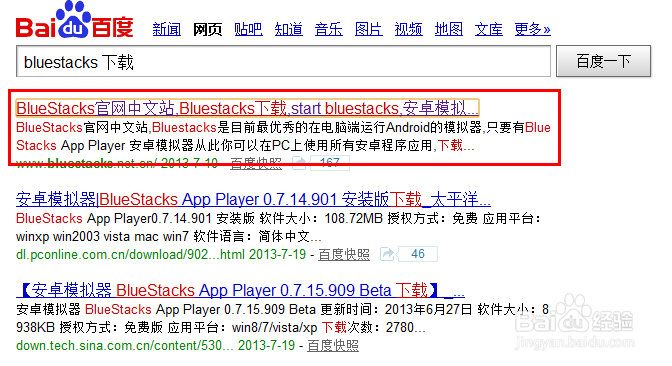Switch to 视频 video tab

[x=408, y=29]
